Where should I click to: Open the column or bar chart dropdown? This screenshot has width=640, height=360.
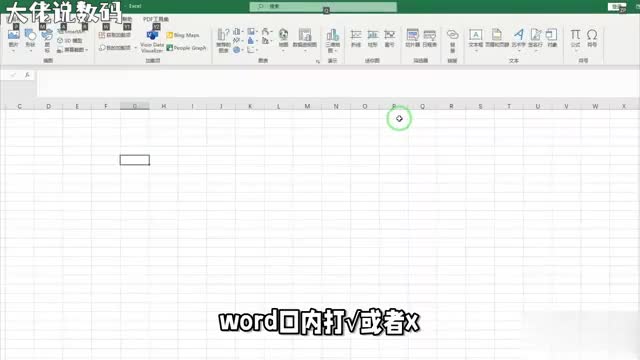tap(237, 31)
